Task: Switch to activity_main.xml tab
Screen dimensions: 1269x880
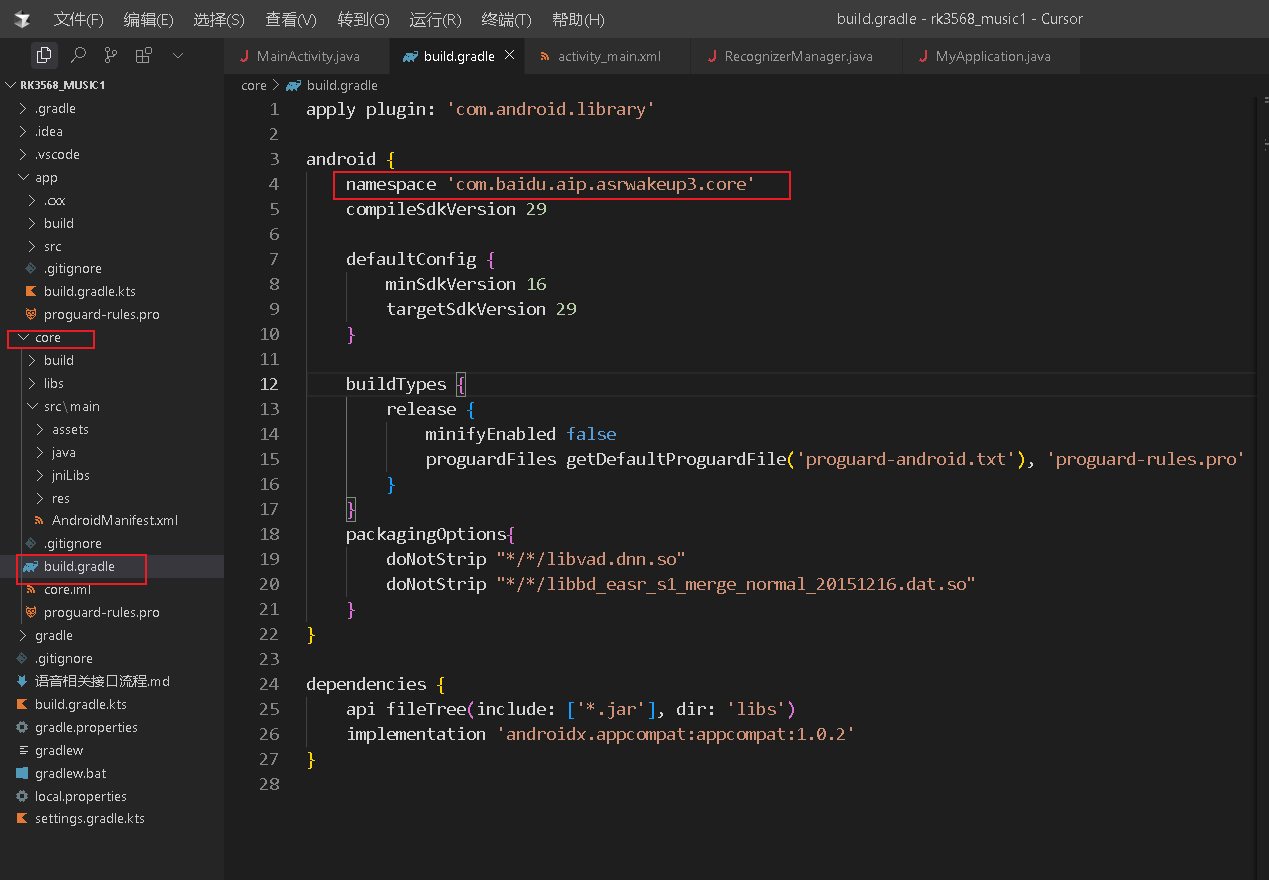Action: click(609, 56)
